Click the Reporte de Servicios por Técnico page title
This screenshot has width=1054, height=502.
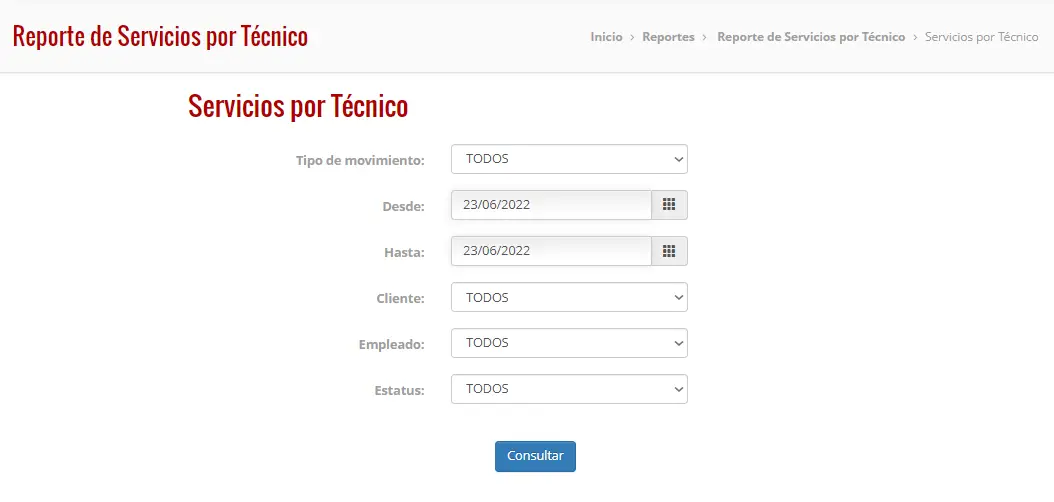(x=160, y=36)
